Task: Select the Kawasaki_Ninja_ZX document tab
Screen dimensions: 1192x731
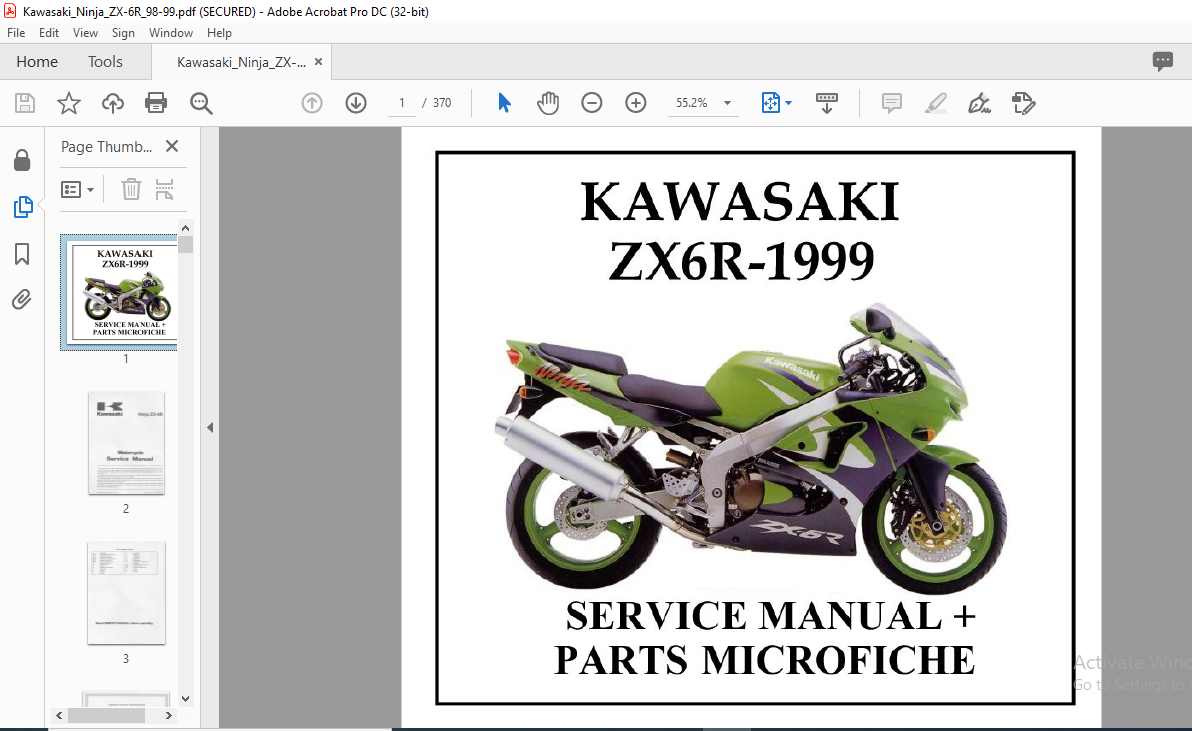Action: pyautogui.click(x=241, y=62)
